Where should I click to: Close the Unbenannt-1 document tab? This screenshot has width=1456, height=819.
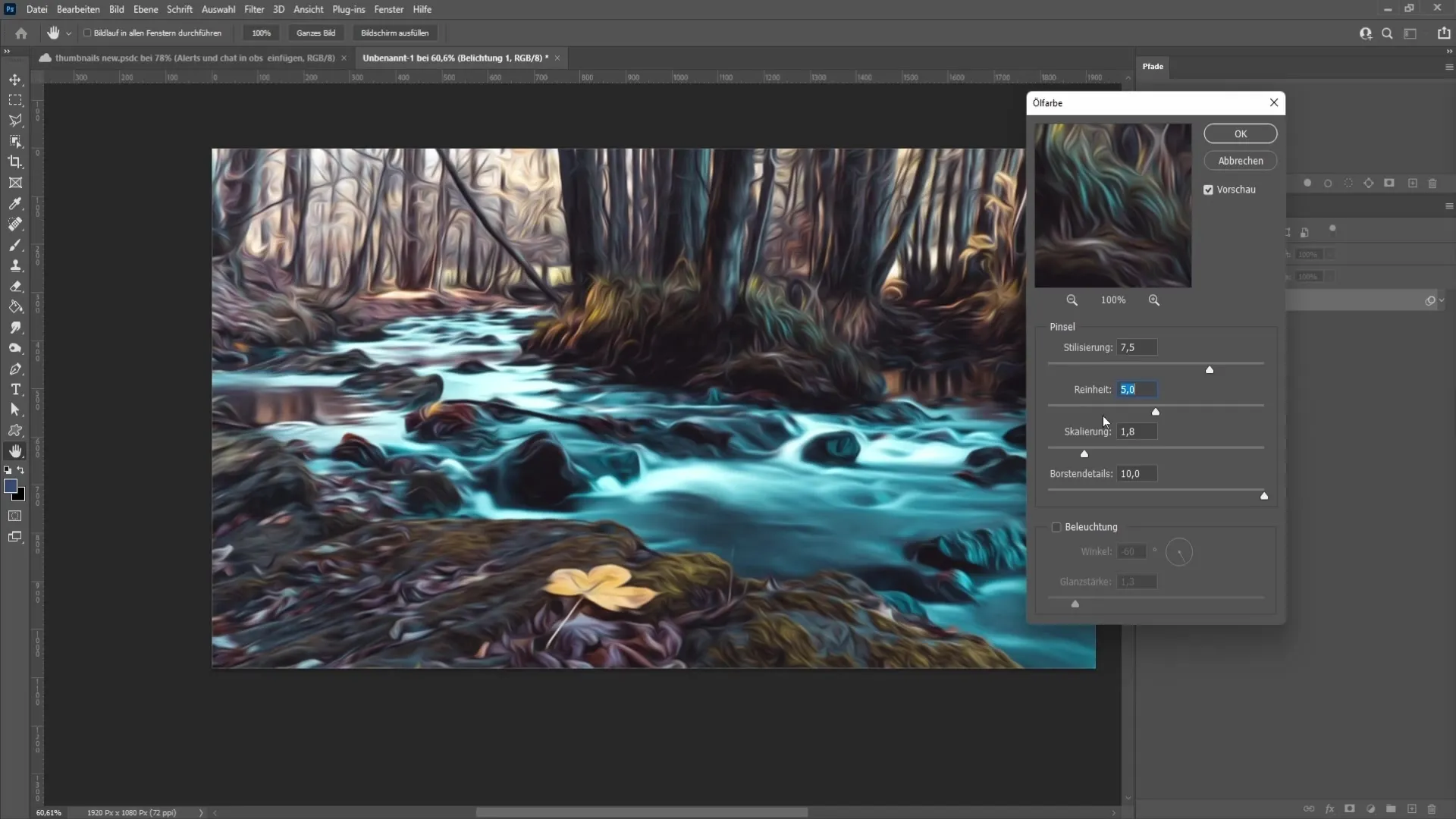(x=557, y=58)
